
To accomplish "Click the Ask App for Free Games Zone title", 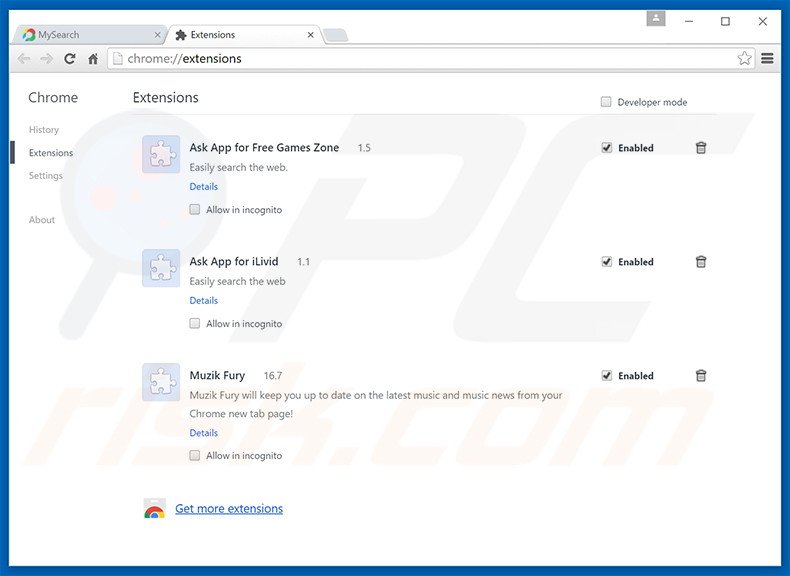I will 264,148.
